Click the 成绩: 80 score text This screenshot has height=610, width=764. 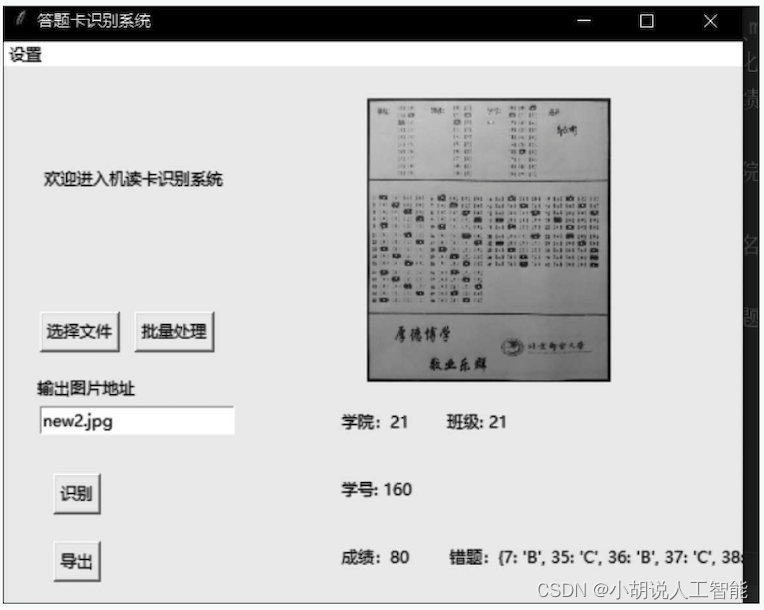[375, 557]
